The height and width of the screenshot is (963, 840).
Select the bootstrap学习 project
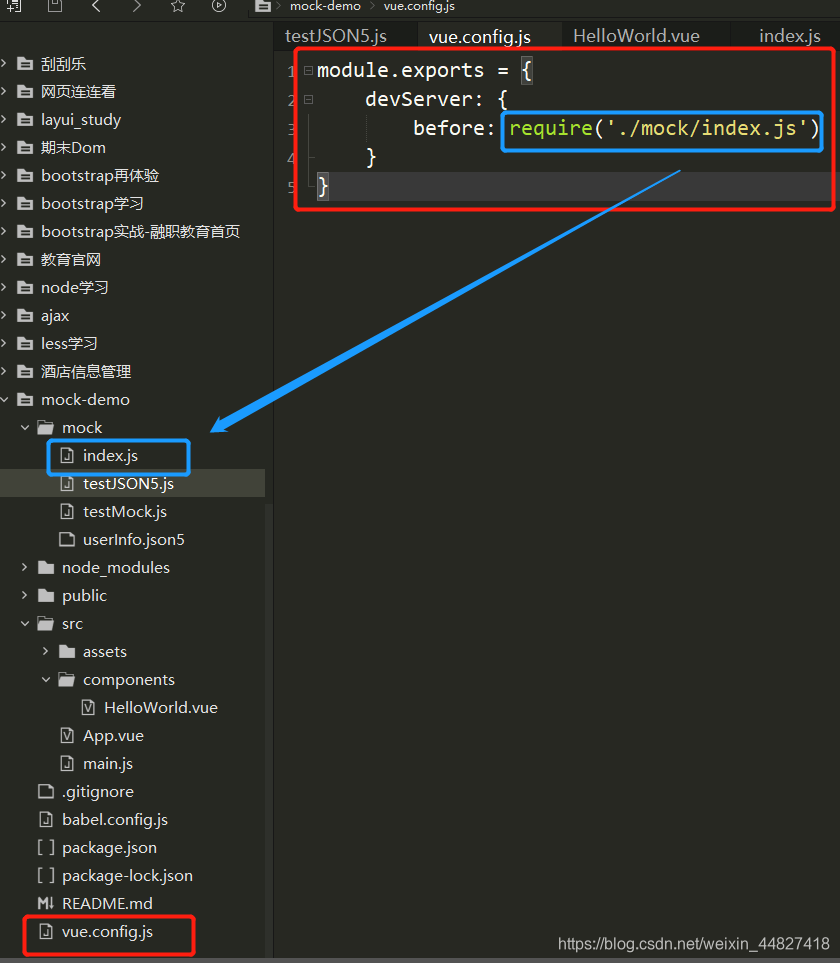coord(92,203)
